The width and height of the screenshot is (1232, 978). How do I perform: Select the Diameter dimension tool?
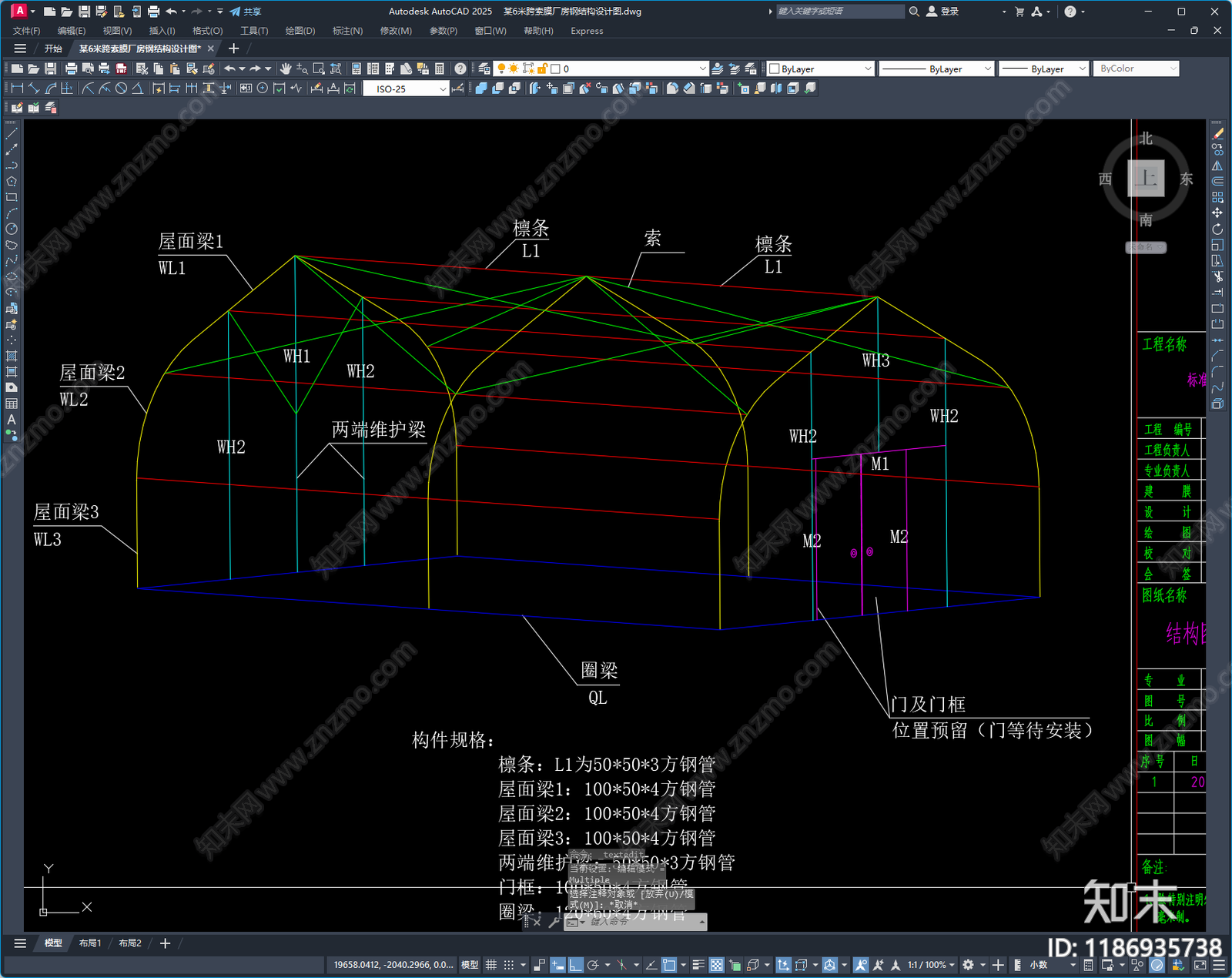[x=121, y=89]
